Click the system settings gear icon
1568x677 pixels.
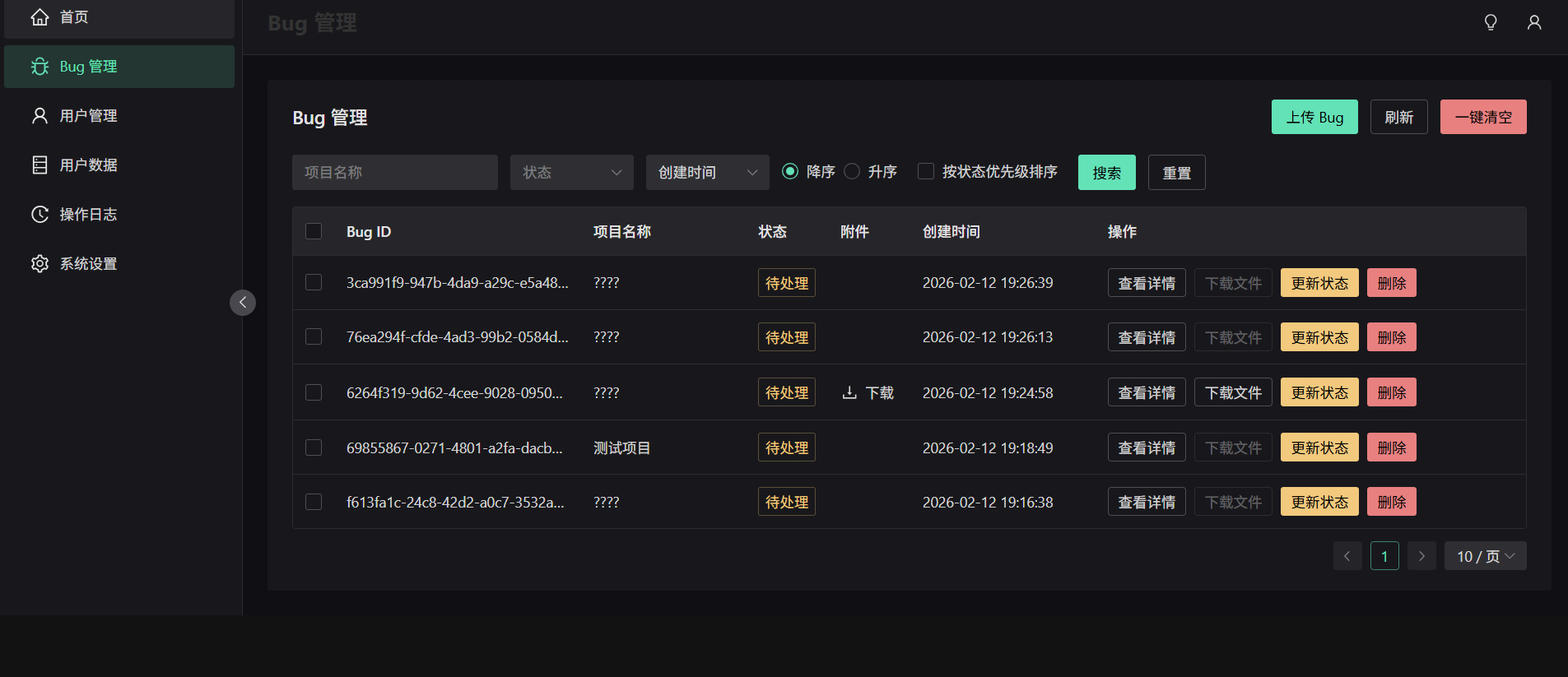[40, 264]
